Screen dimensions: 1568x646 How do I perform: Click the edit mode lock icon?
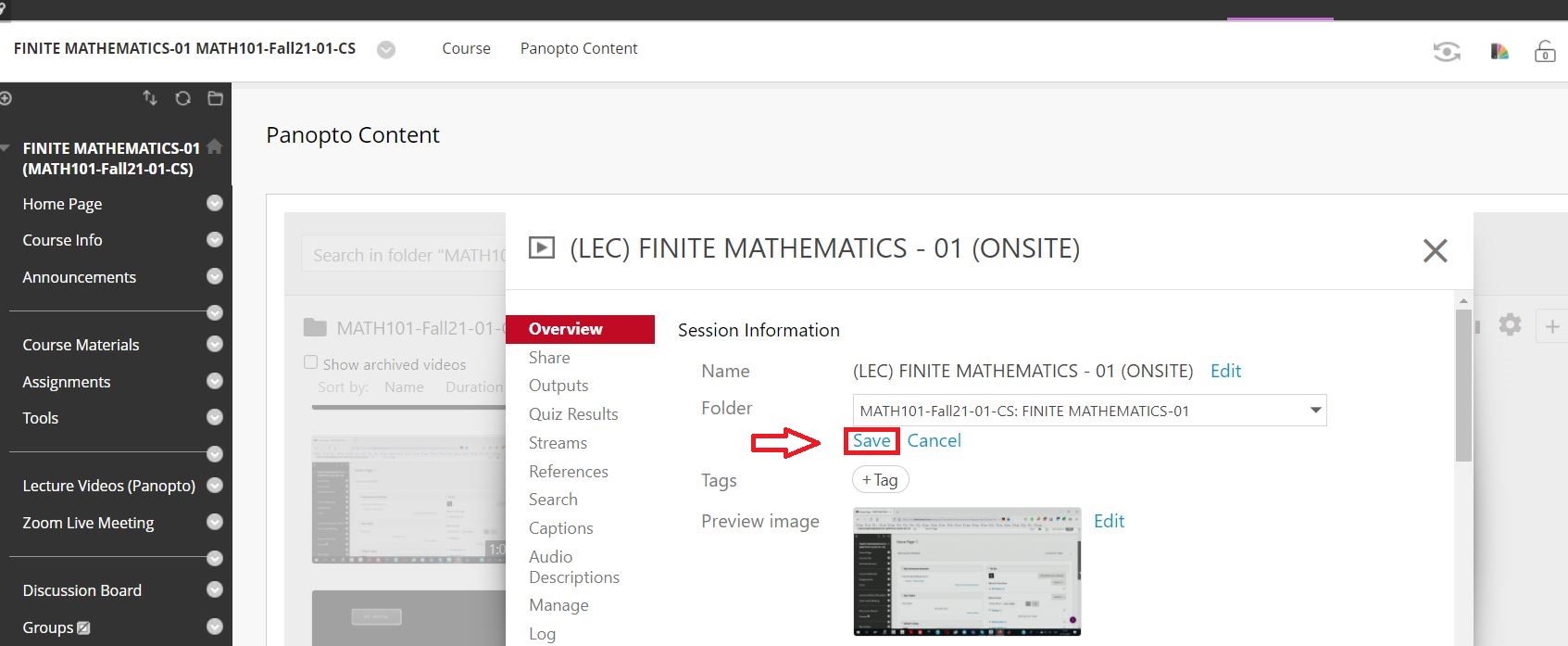pyautogui.click(x=1544, y=52)
